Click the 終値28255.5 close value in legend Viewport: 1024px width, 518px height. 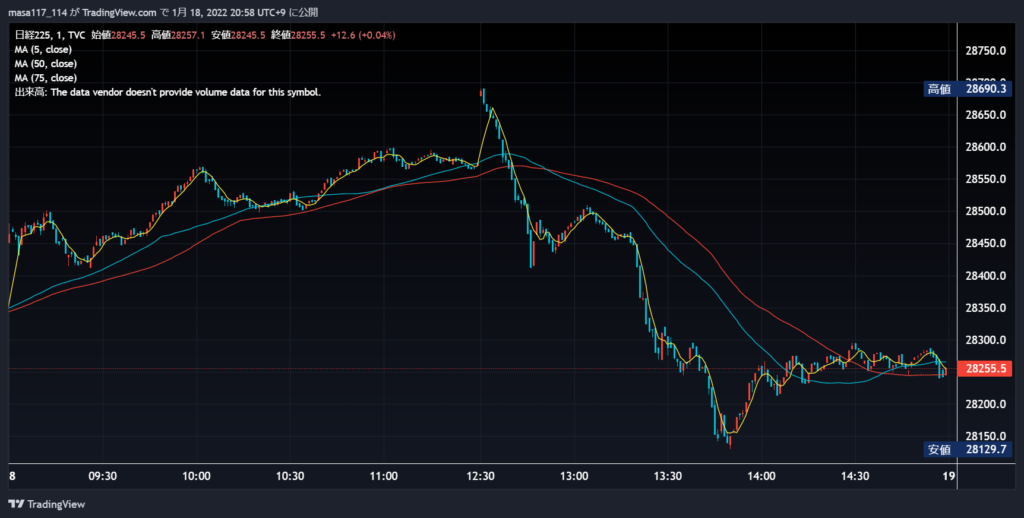point(298,35)
